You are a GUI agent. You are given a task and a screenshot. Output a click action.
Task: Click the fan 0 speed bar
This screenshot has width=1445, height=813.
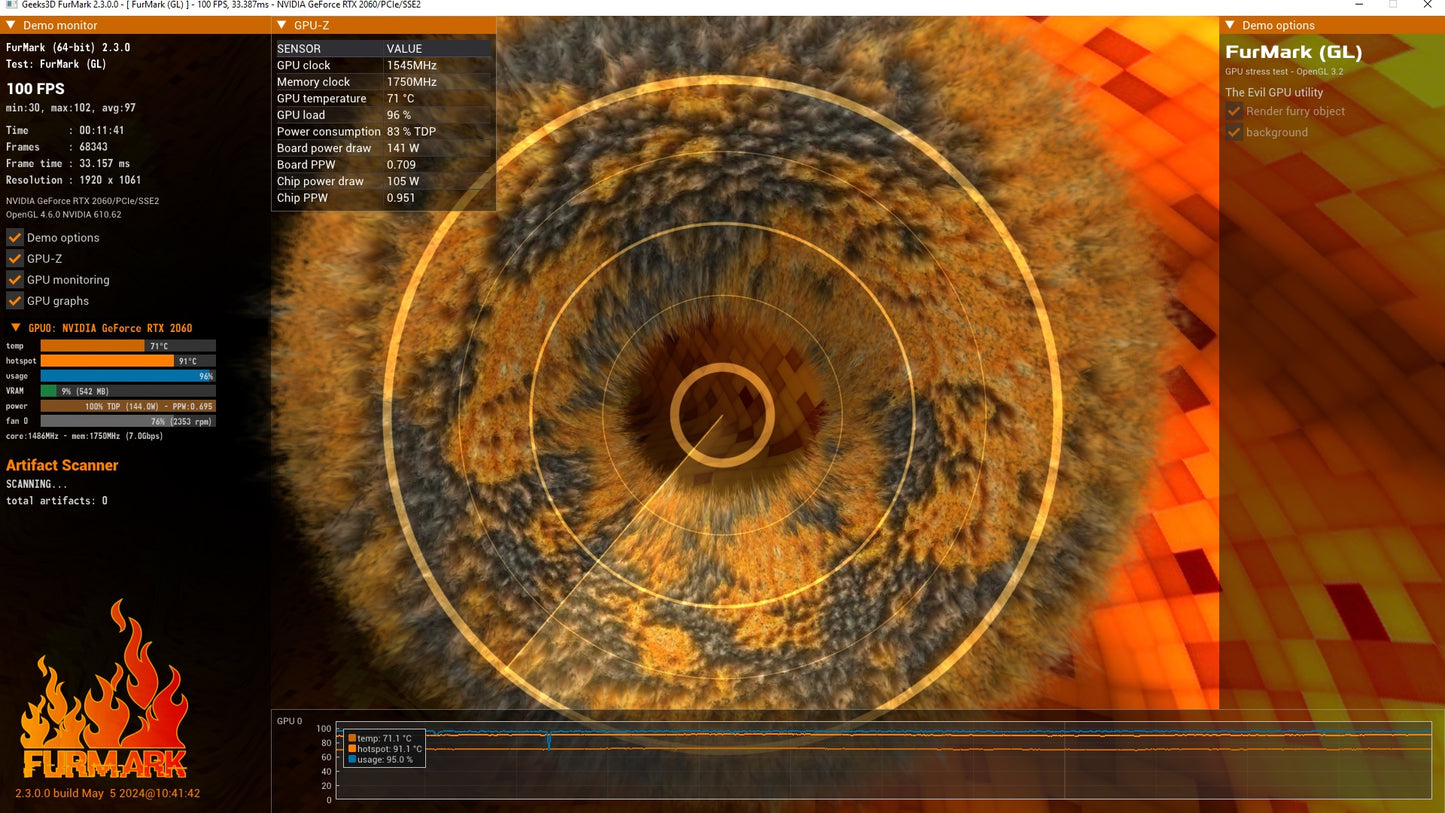[x=128, y=421]
